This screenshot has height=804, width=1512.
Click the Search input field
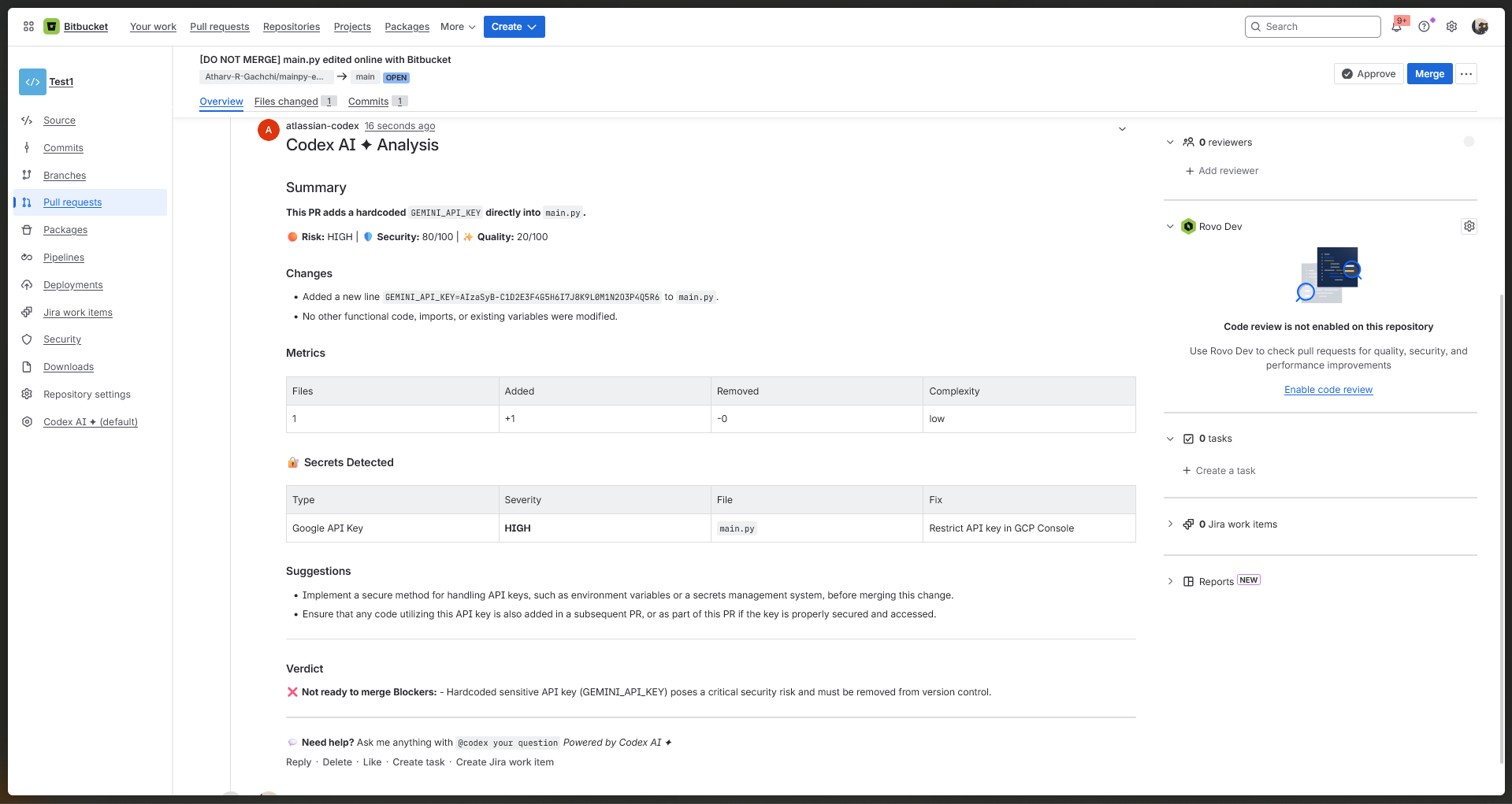[x=1313, y=27]
